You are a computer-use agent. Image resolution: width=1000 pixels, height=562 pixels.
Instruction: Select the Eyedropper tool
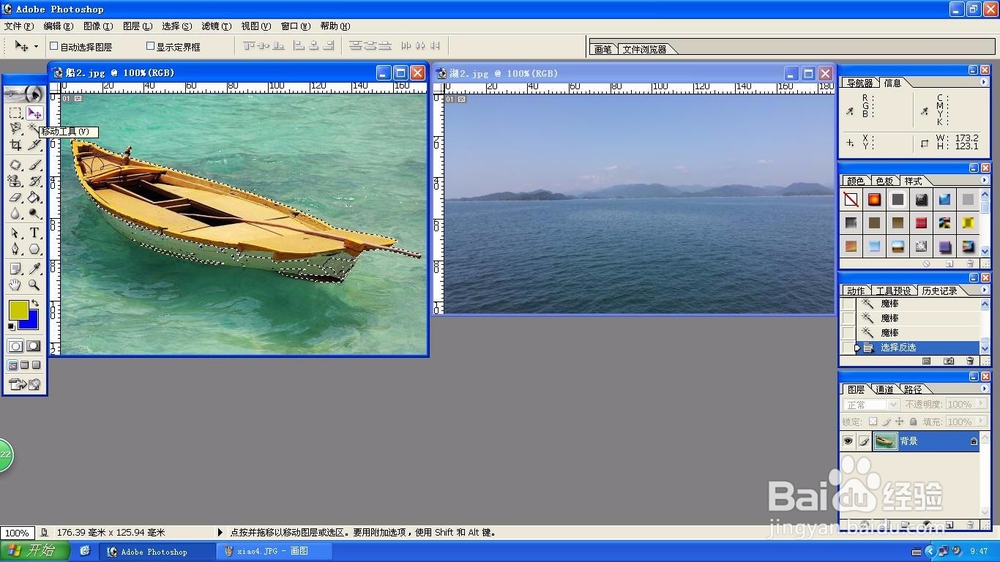34,269
